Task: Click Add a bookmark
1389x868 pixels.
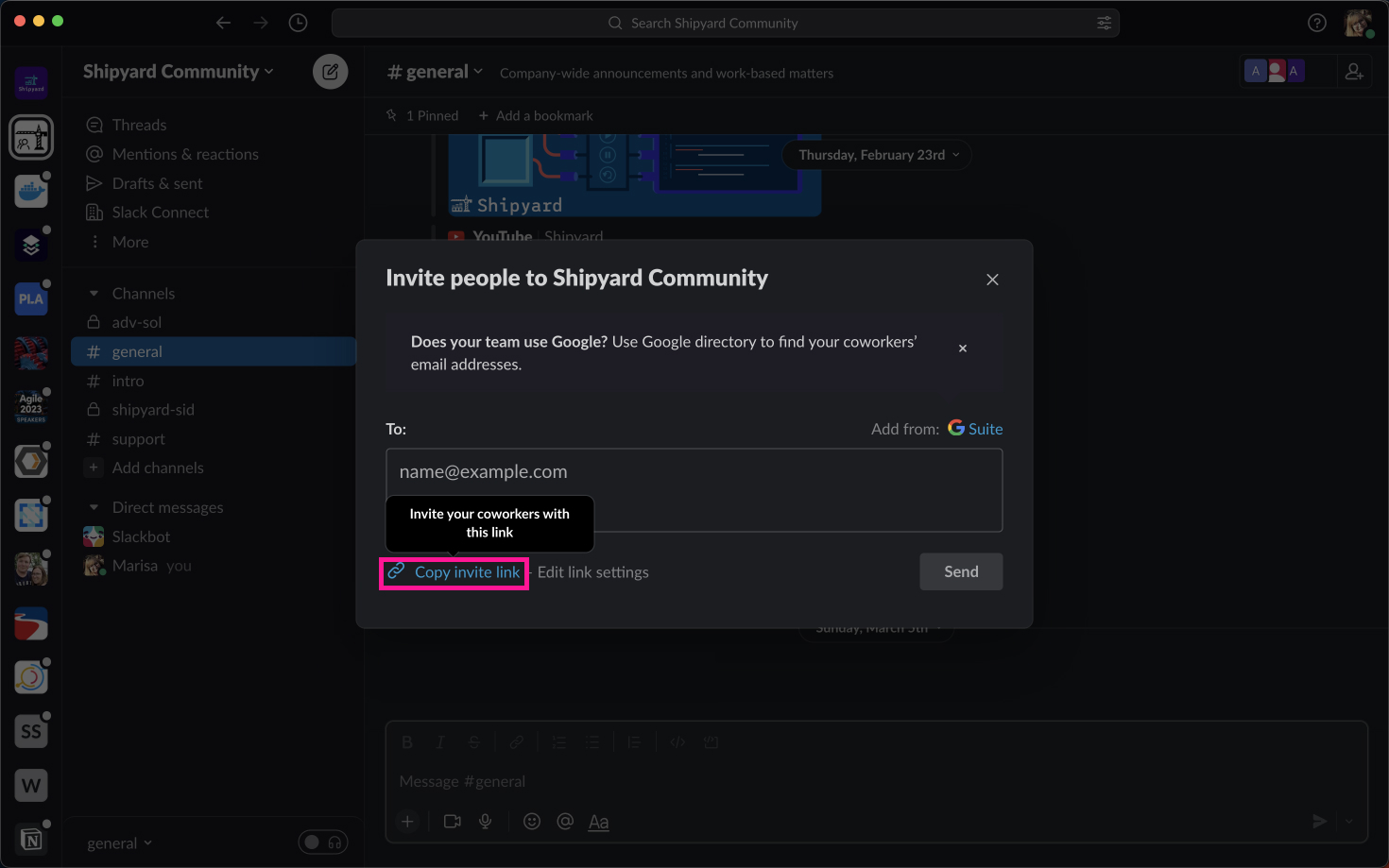Action: (x=536, y=115)
